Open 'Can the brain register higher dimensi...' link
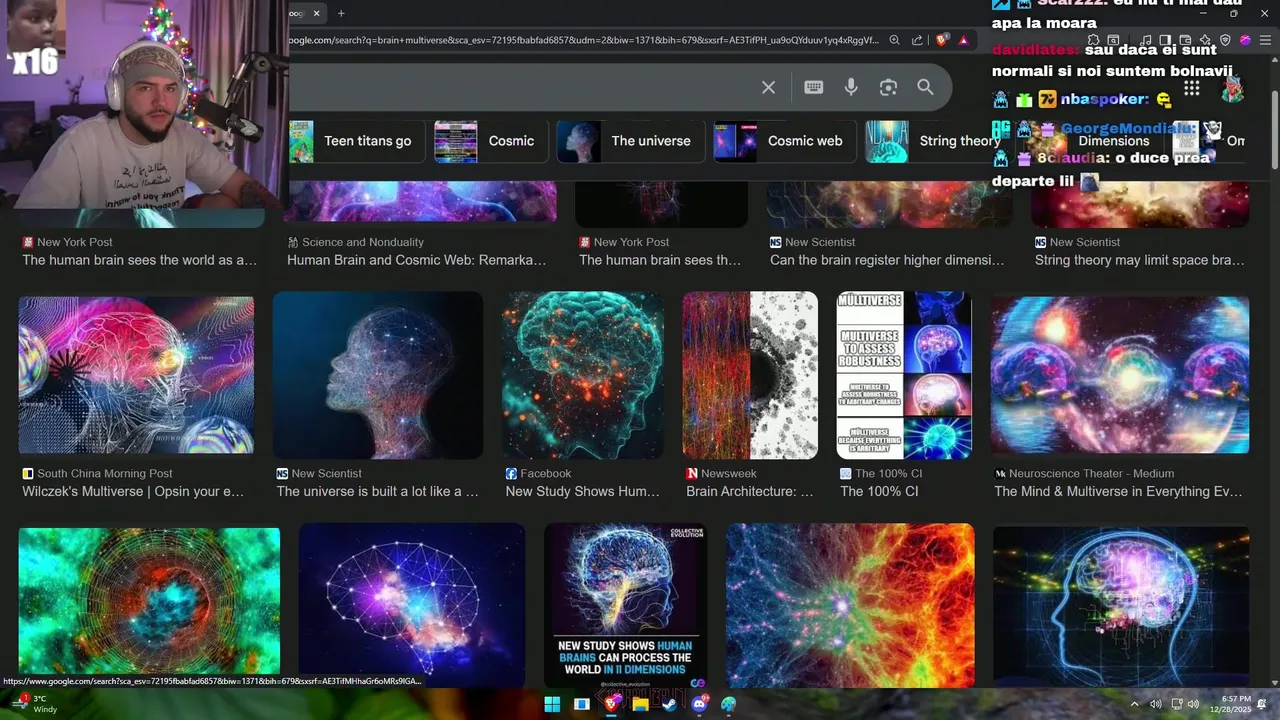This screenshot has height=720, width=1280. point(887,260)
